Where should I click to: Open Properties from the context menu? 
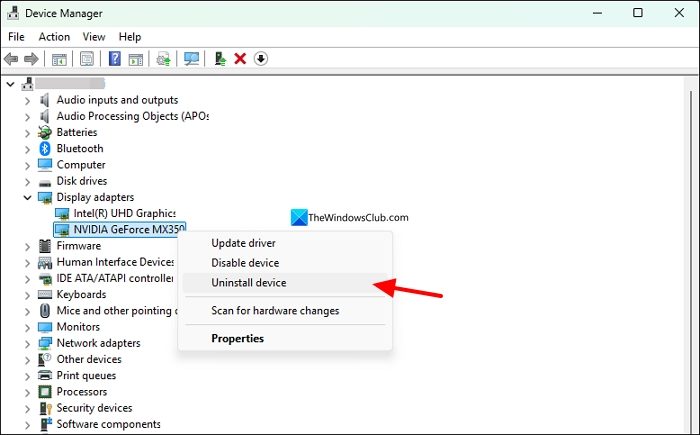285,338
